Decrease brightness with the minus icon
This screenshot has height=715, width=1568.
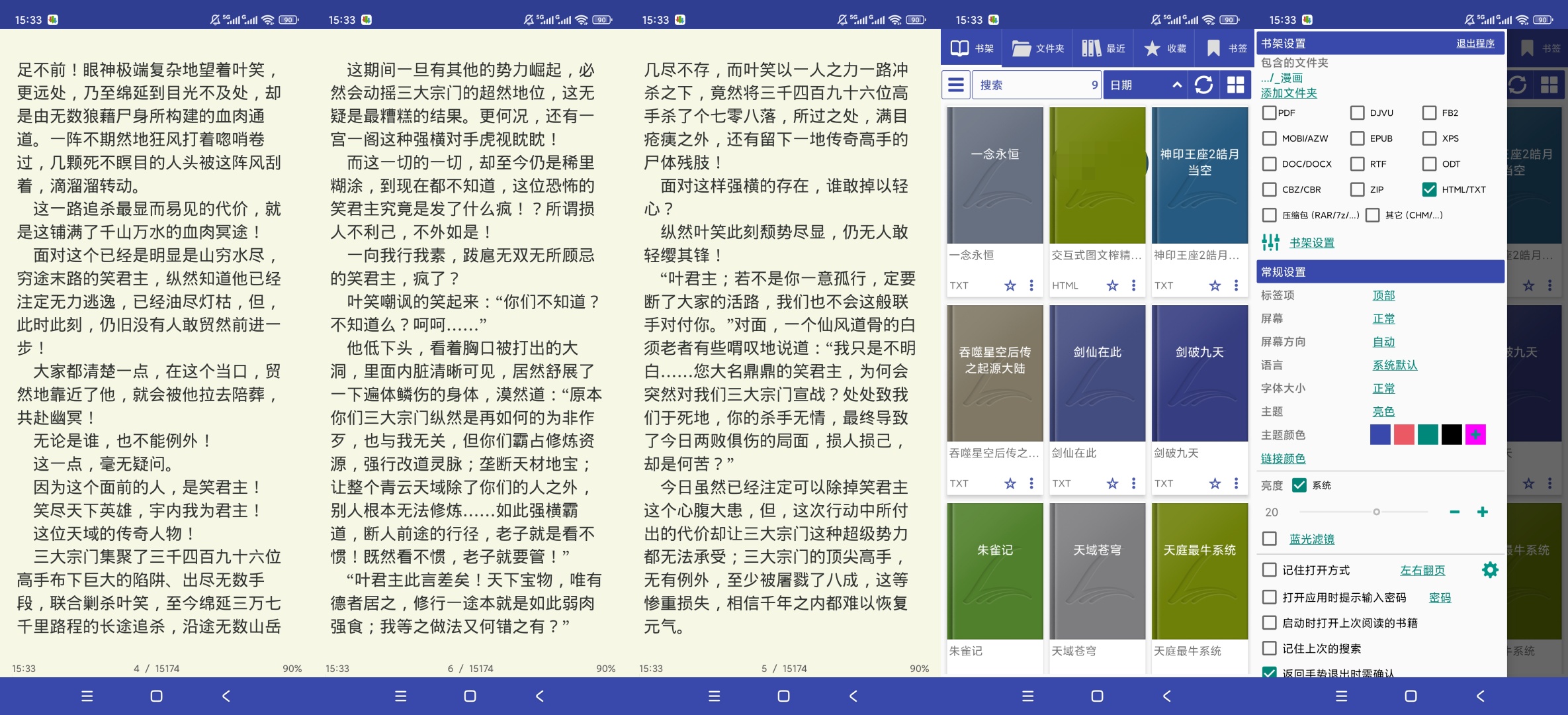coord(1454,512)
